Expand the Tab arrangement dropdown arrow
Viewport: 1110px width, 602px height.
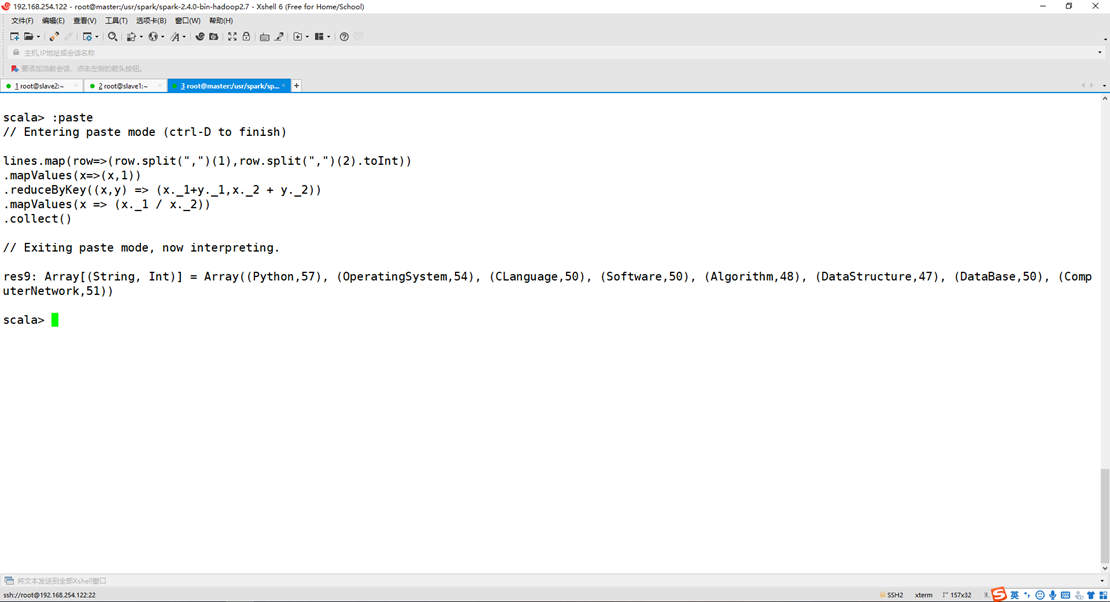click(328, 37)
